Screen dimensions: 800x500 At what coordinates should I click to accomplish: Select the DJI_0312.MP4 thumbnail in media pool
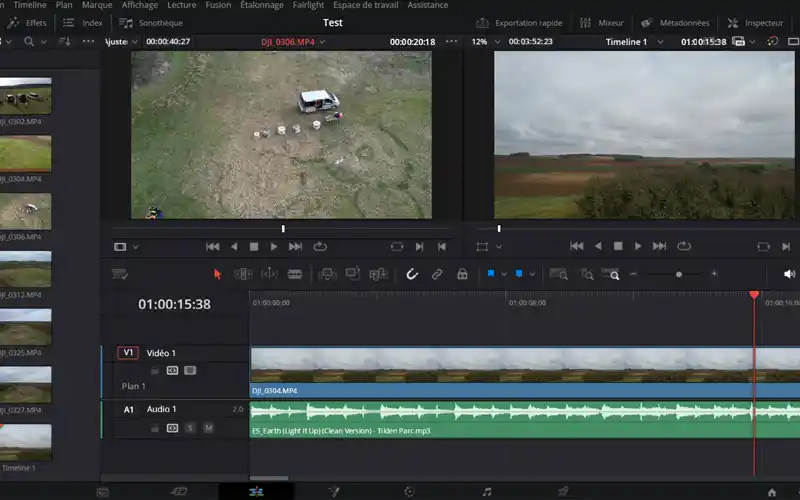click(25, 269)
